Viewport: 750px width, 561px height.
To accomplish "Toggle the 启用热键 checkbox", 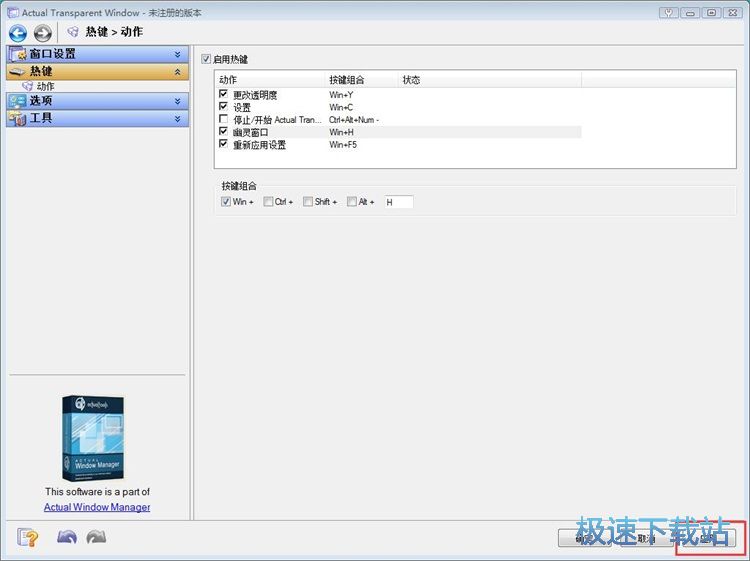I will [x=206, y=59].
